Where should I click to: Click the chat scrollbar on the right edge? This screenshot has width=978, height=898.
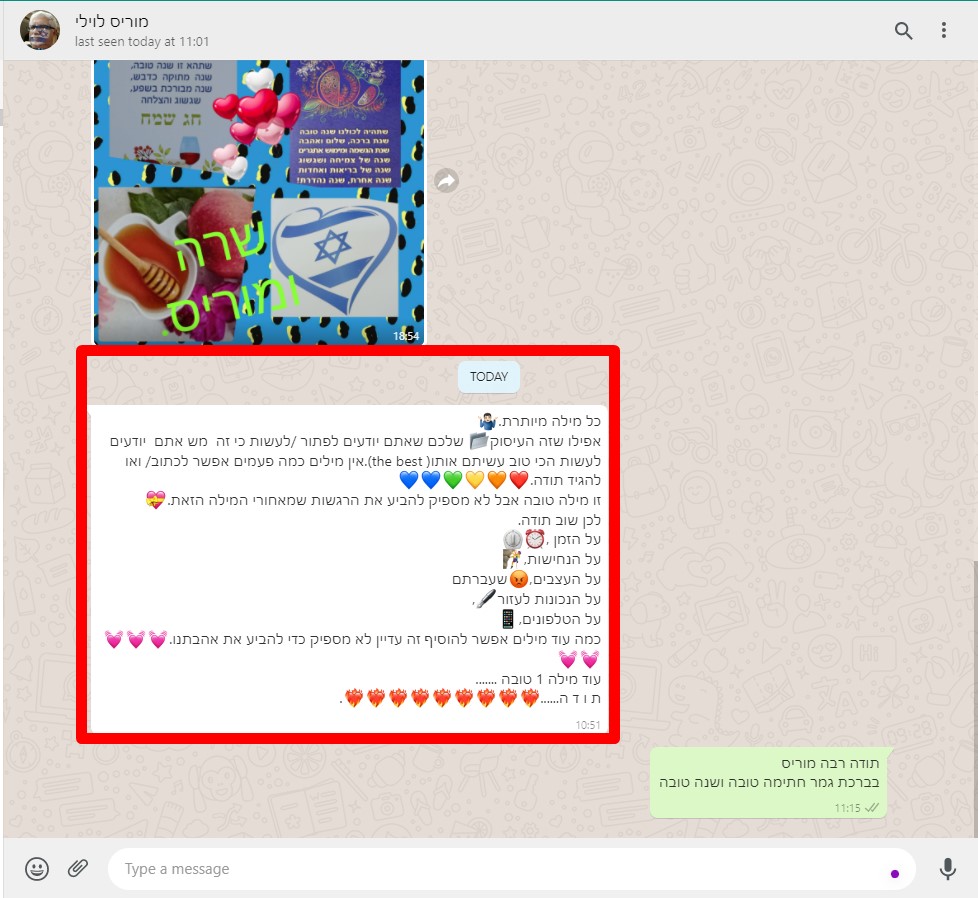[974, 697]
